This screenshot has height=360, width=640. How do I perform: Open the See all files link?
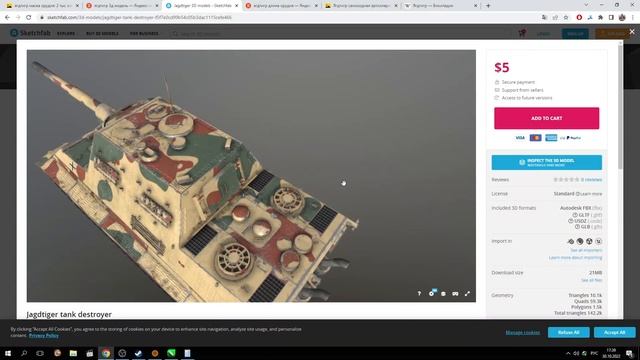click(x=592, y=280)
